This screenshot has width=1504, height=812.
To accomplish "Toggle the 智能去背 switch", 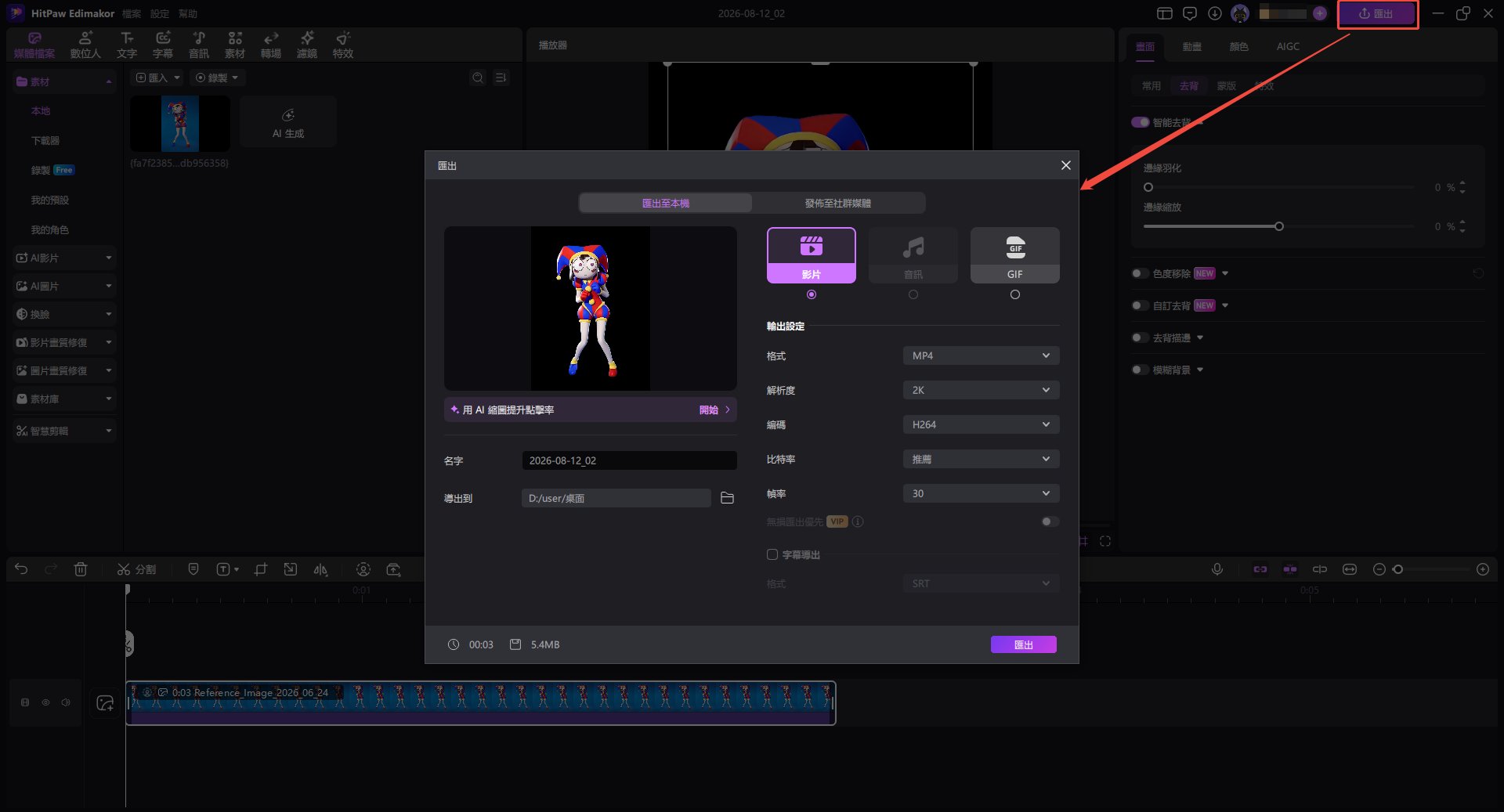I will (1140, 122).
